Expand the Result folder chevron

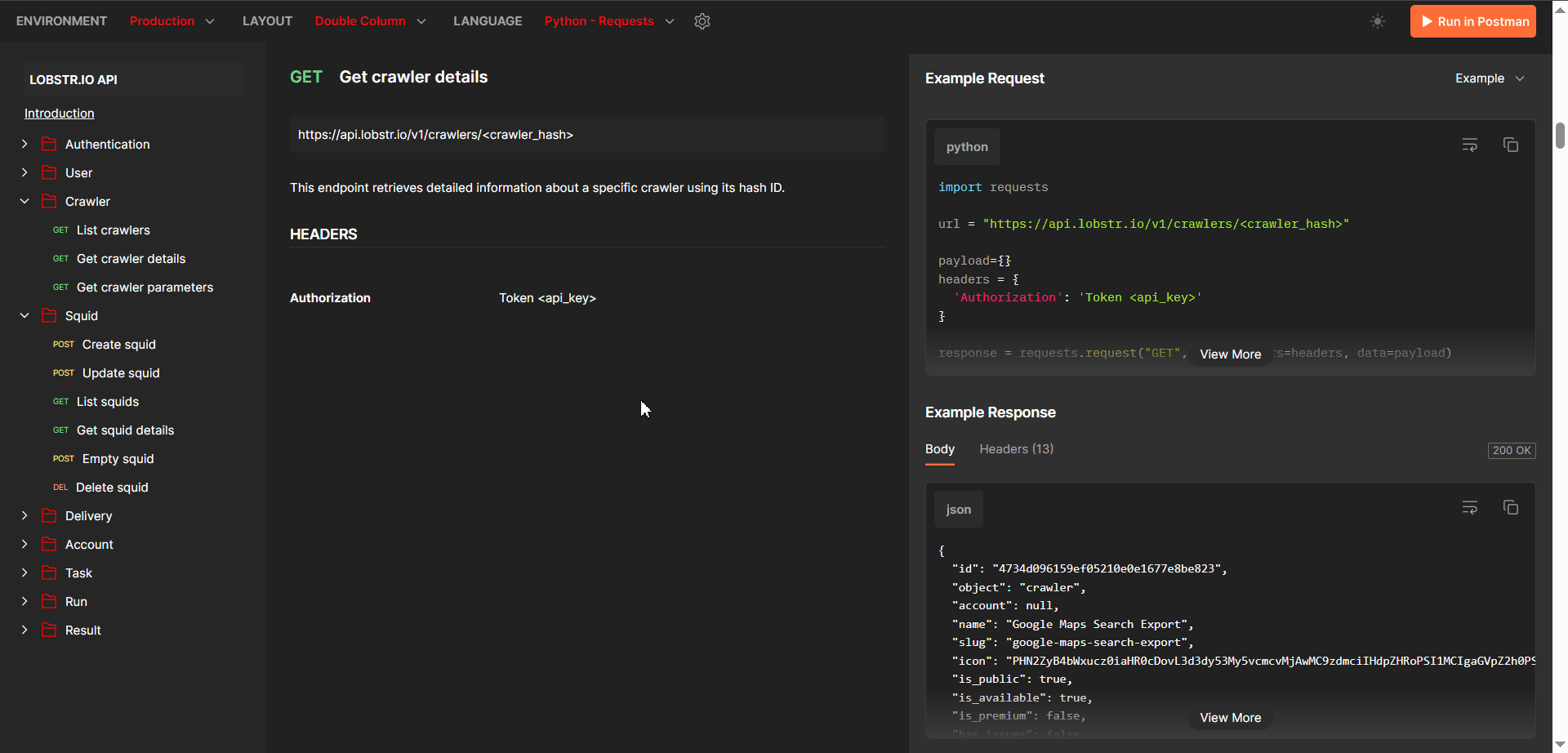[x=24, y=630]
